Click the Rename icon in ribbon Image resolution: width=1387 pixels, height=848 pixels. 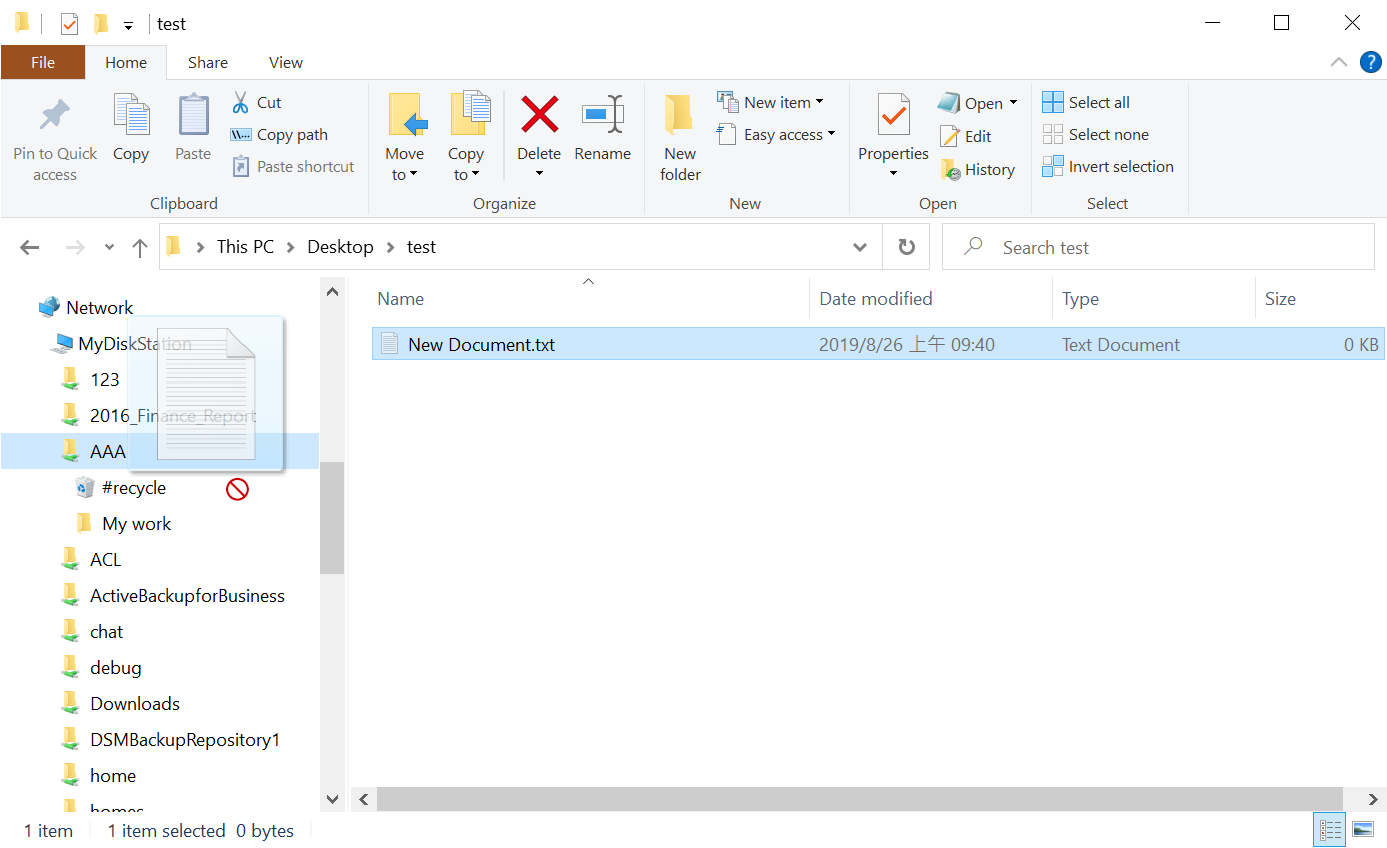[602, 115]
